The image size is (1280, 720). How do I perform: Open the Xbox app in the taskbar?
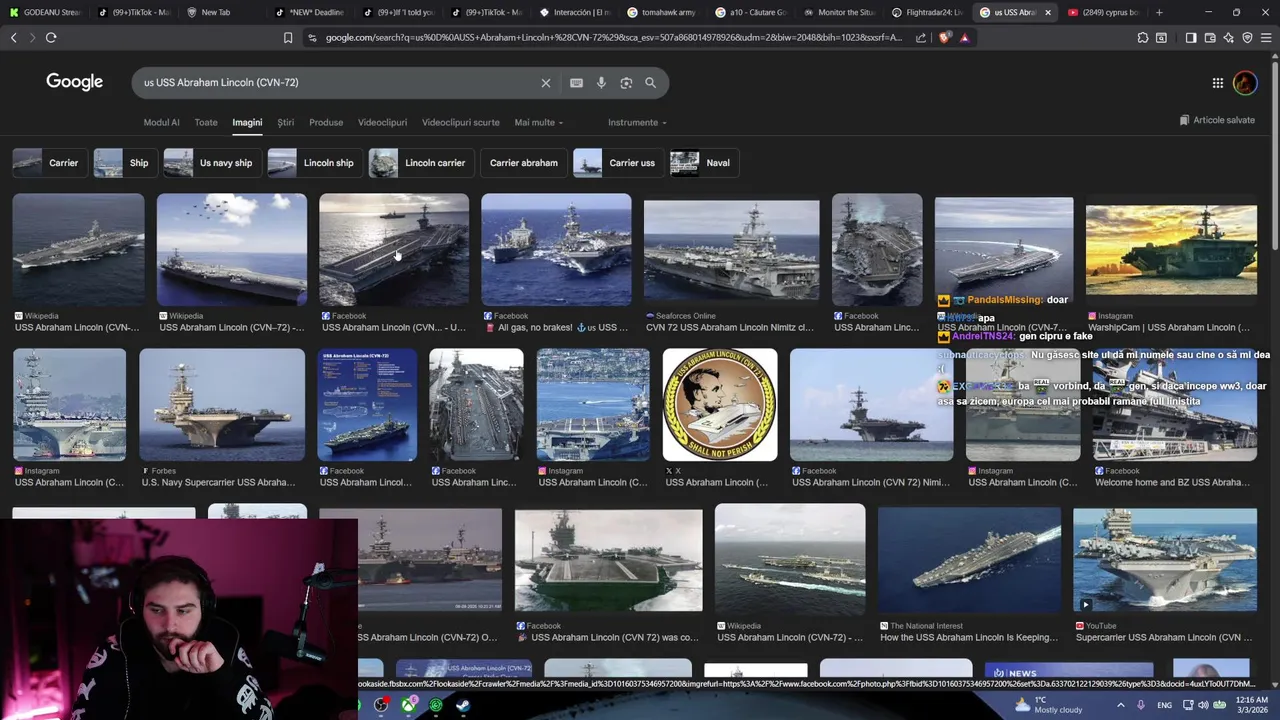coord(409,705)
